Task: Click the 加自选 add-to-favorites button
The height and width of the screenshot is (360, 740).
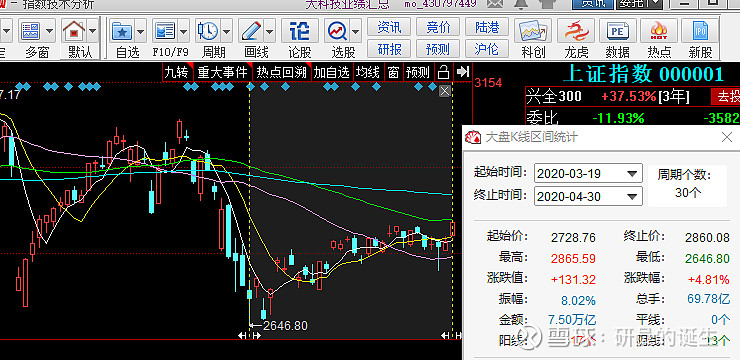Action: pyautogui.click(x=332, y=72)
